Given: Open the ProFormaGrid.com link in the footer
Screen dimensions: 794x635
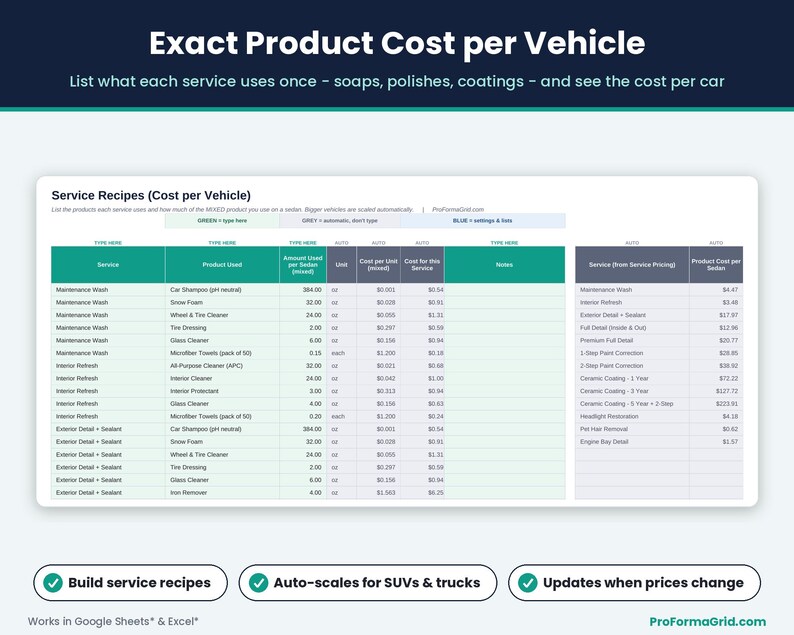Looking at the screenshot, I should tap(707, 621).
